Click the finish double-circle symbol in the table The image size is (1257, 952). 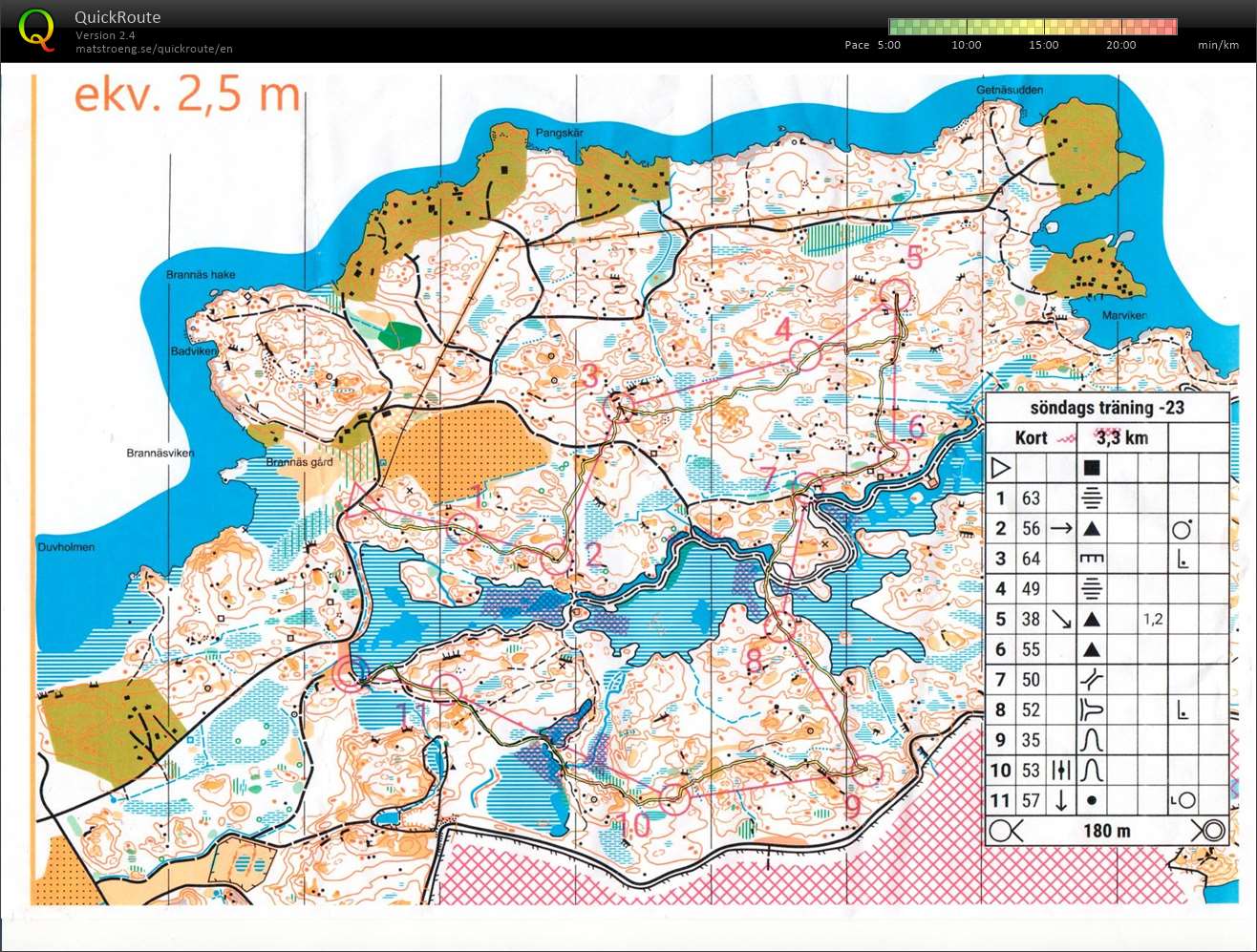coord(1209,831)
